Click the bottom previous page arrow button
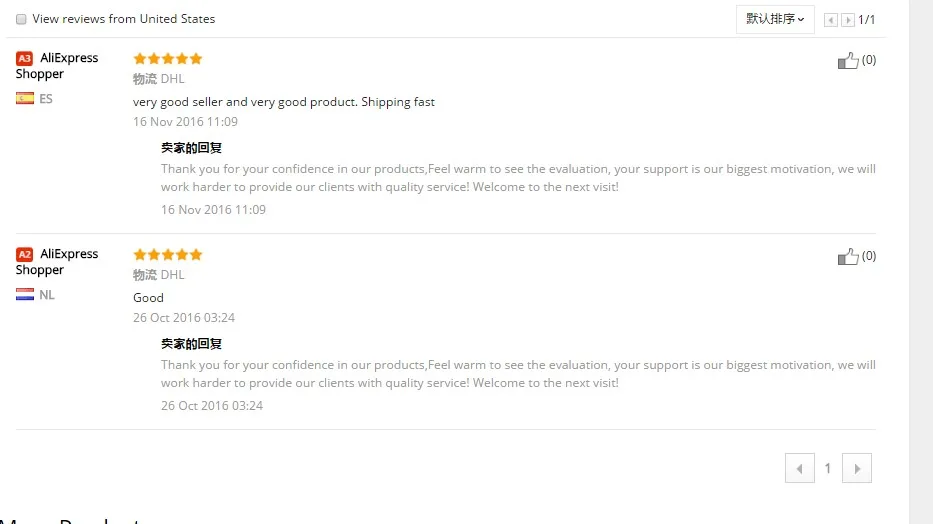Viewport: 933px width, 524px height. [799, 468]
